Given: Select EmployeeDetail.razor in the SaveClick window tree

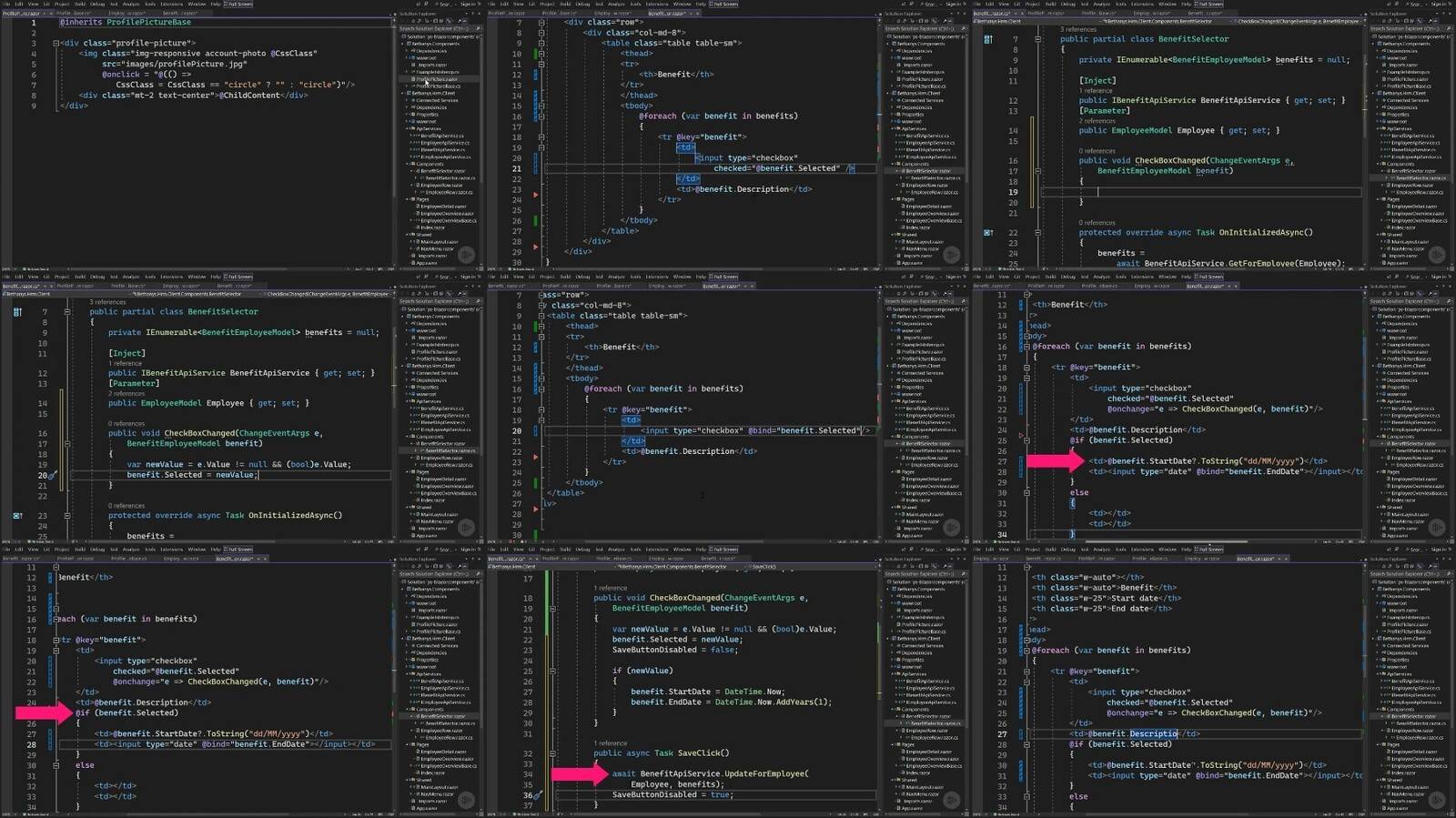Looking at the screenshot, I should (x=928, y=752).
